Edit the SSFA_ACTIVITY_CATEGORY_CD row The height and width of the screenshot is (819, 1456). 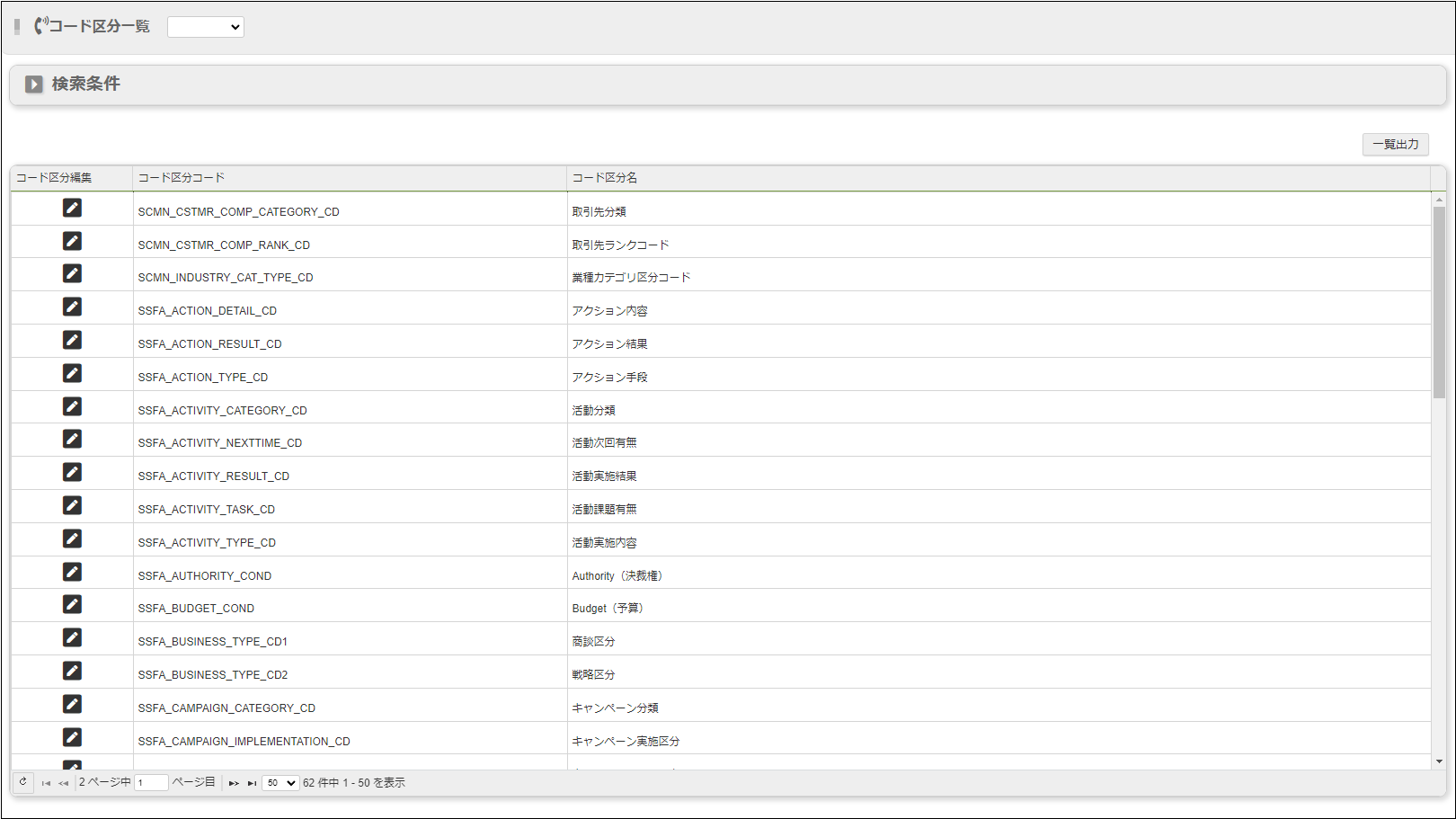[x=72, y=406]
